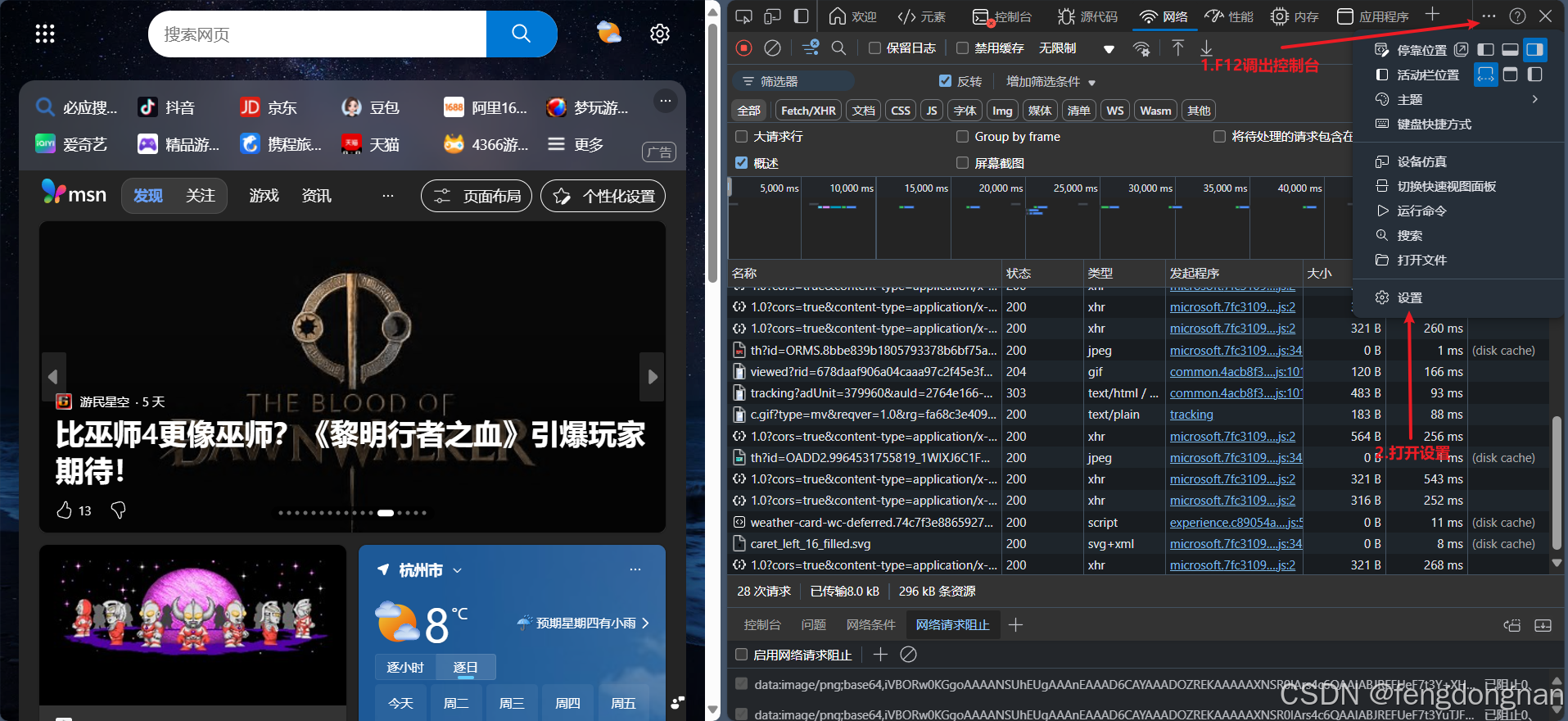Click the blue web search button
Image resolution: width=1568 pixels, height=721 pixels.
tap(522, 34)
